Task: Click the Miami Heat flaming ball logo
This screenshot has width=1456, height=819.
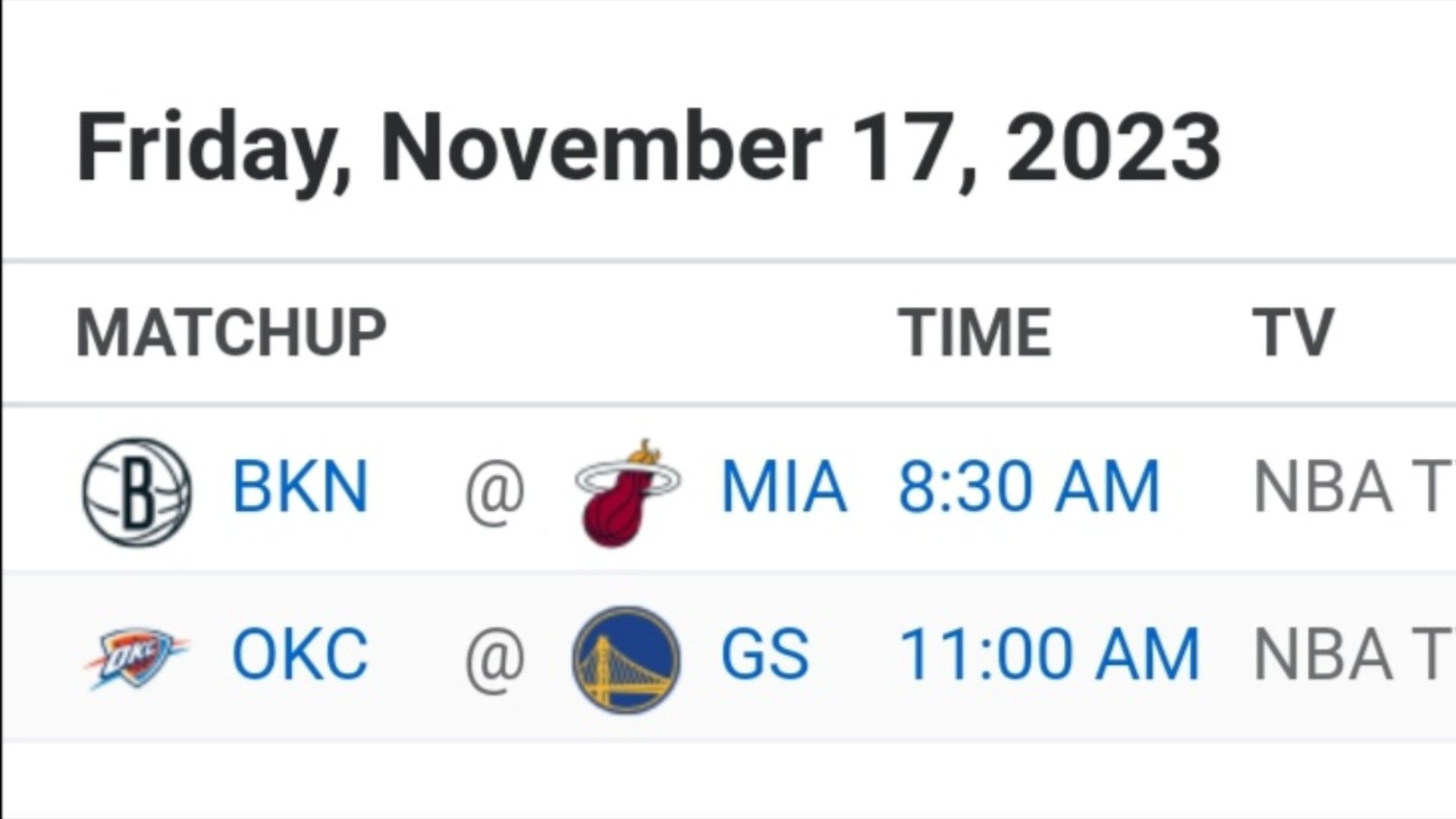Action: 627,492
